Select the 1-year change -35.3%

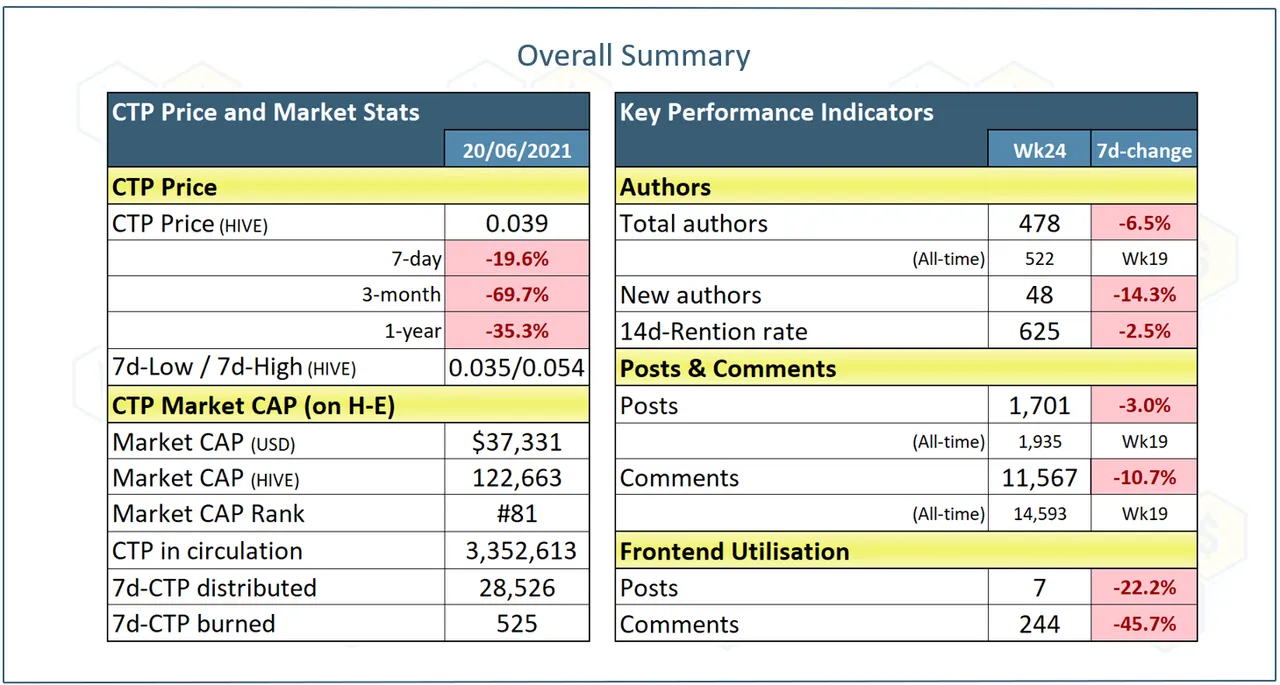coord(517,331)
